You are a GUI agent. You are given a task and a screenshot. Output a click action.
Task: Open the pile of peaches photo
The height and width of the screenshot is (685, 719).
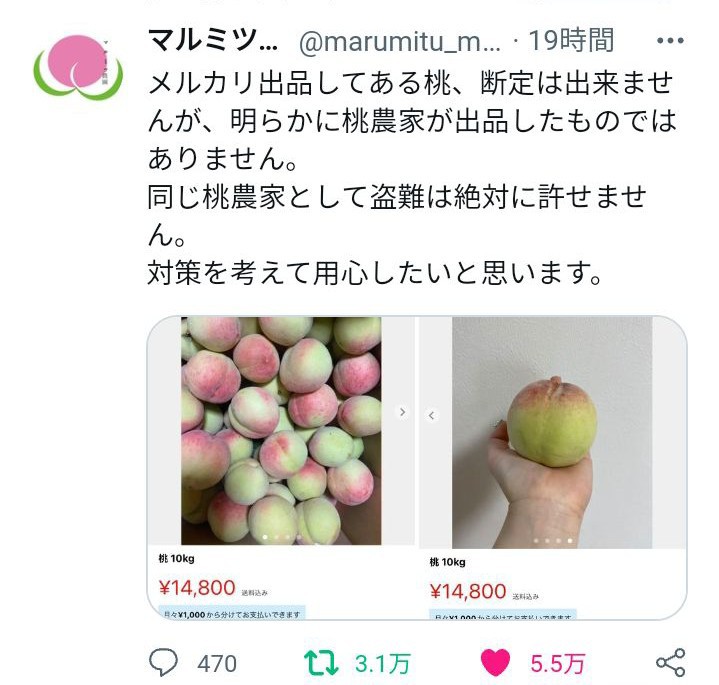(281, 431)
